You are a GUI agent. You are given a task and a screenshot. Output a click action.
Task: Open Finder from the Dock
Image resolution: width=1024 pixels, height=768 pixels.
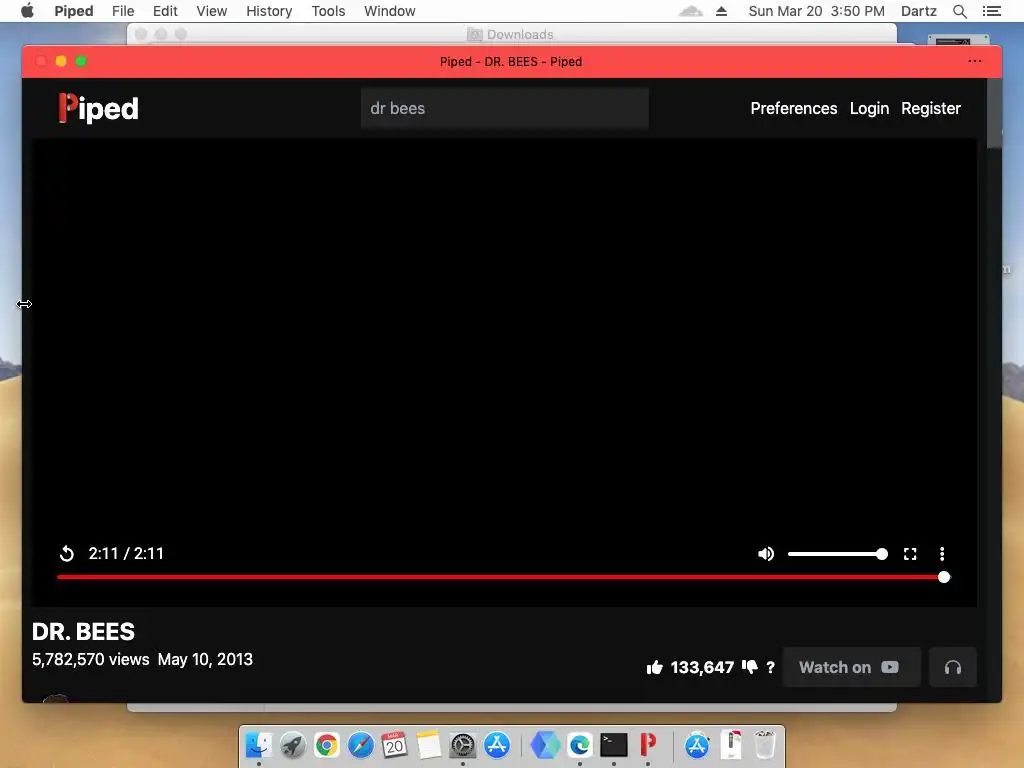point(259,744)
